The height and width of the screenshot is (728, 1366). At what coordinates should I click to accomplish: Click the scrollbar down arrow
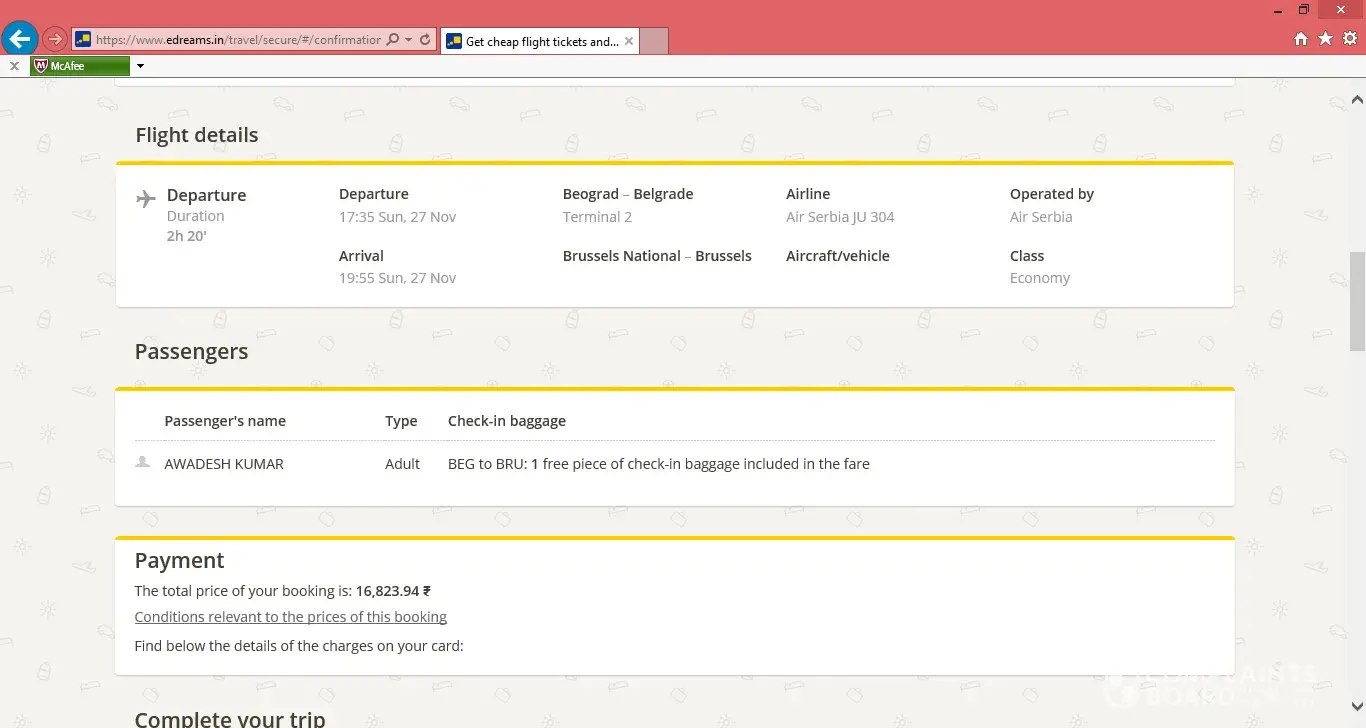click(x=1357, y=705)
